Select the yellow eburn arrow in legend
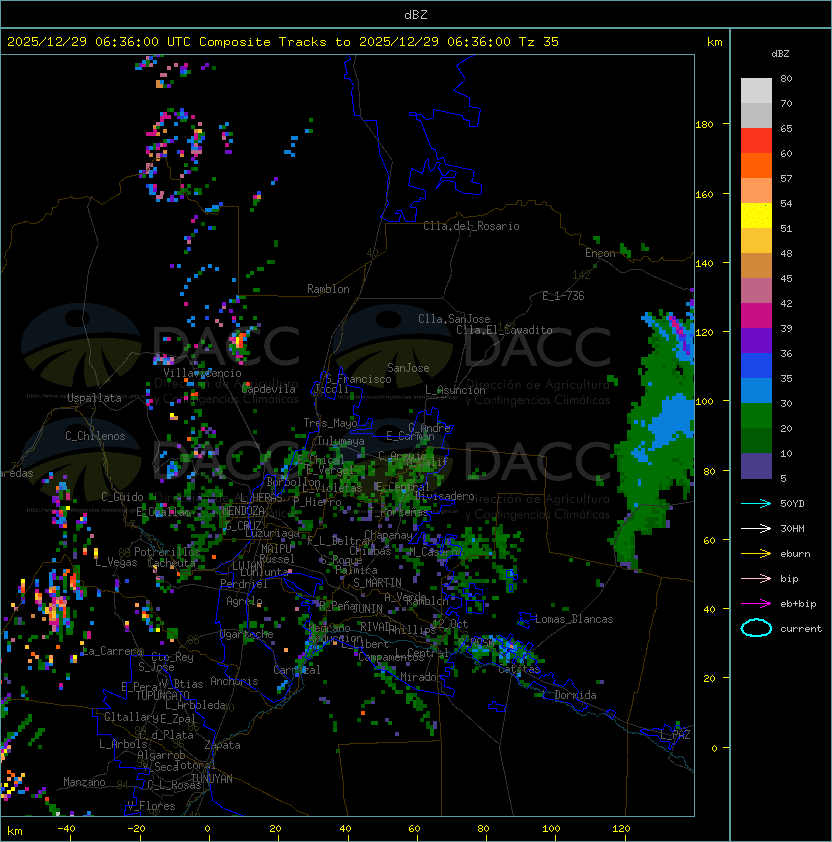 pyautogui.click(x=756, y=554)
